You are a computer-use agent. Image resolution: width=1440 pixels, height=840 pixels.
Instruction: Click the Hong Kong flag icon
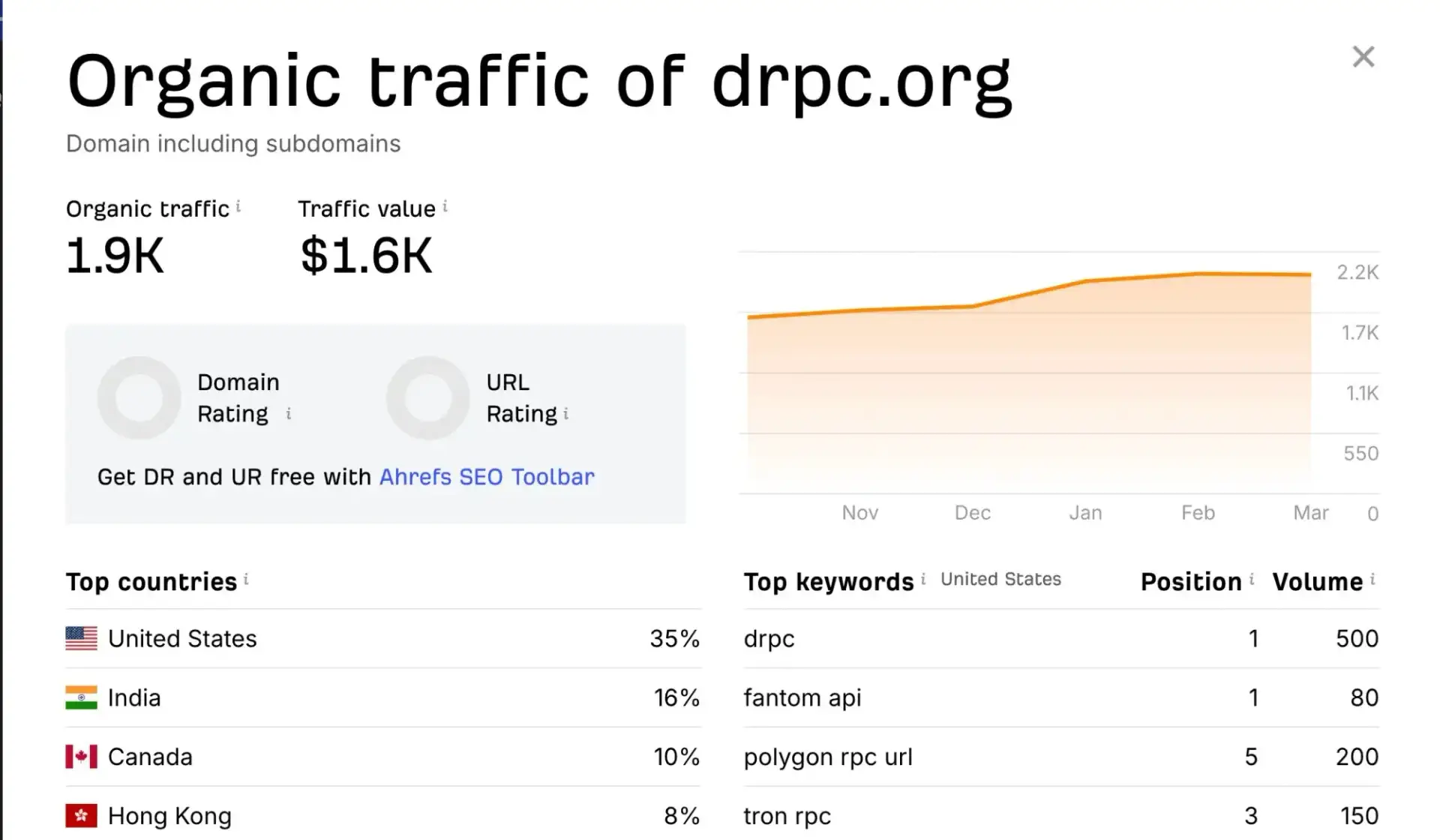click(82, 815)
